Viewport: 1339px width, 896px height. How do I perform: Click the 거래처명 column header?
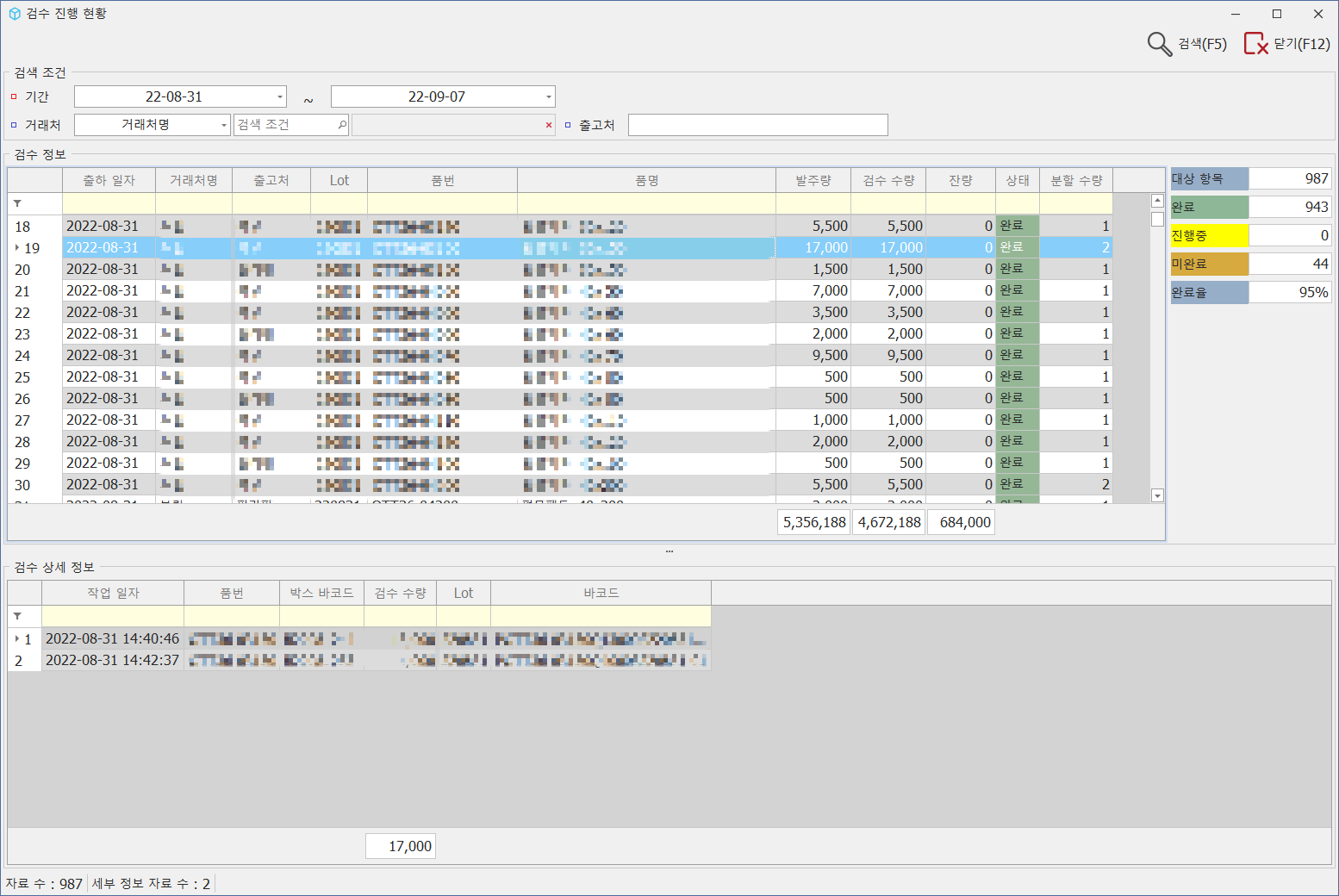tap(193, 180)
